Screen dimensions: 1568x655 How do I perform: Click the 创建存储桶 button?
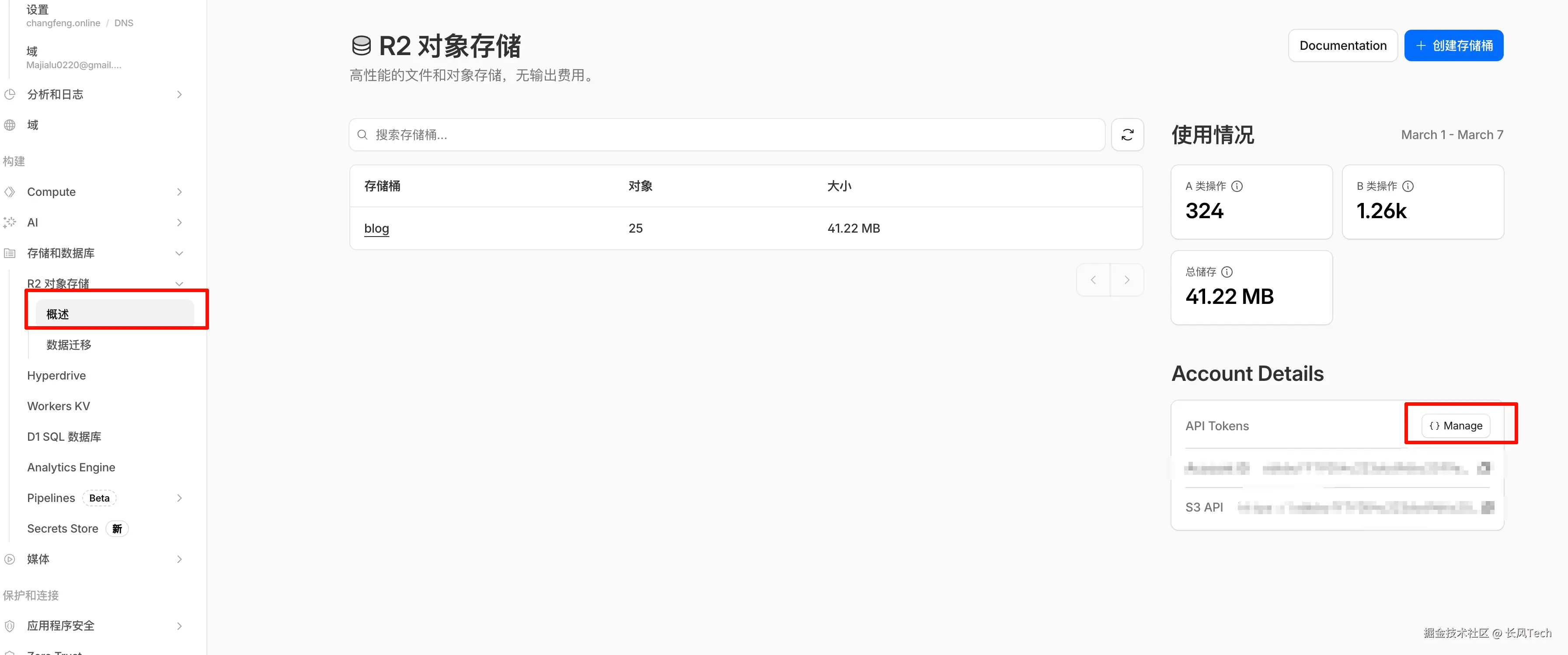[1453, 45]
